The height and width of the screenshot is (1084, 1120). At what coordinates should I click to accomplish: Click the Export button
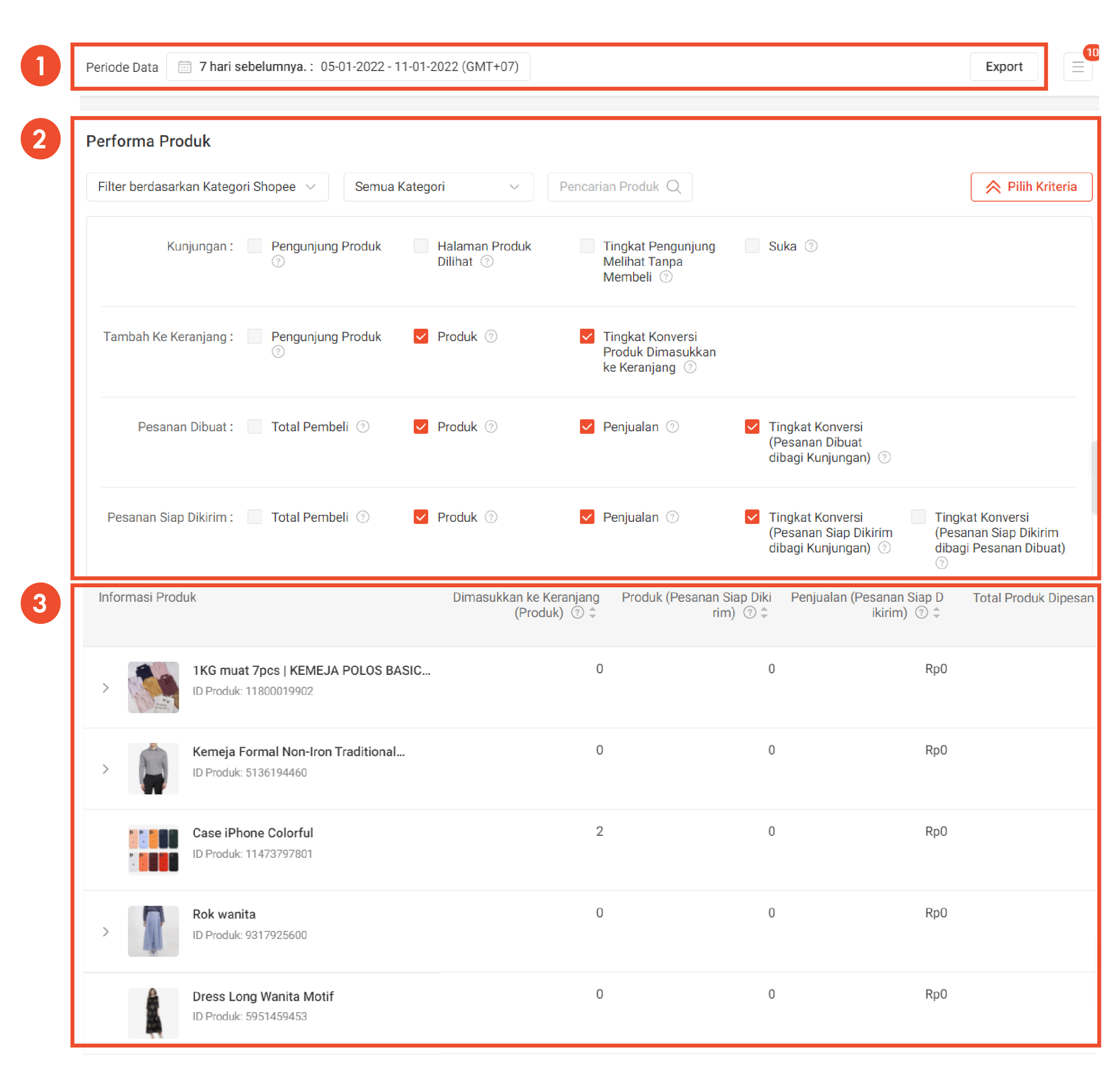coord(1003,67)
